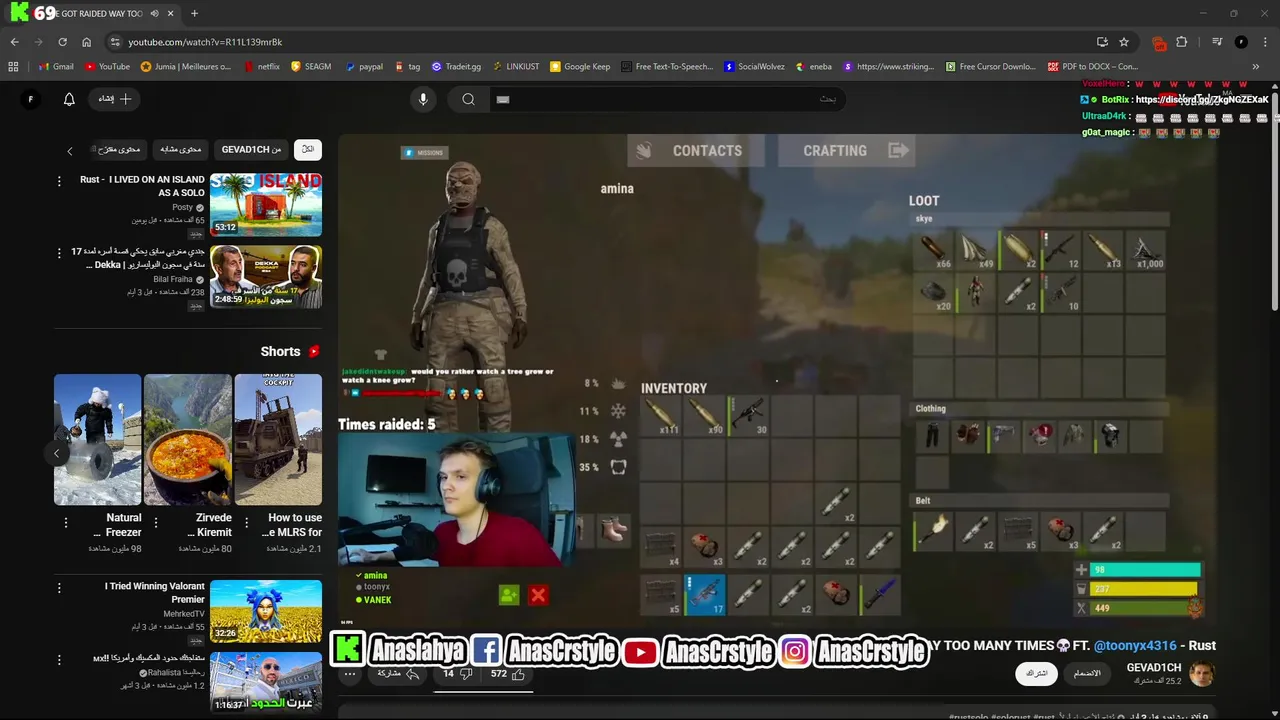Screen dimensions: 1280x720
Task: Open options menu for Natural Freezer short
Action: pos(66,523)
